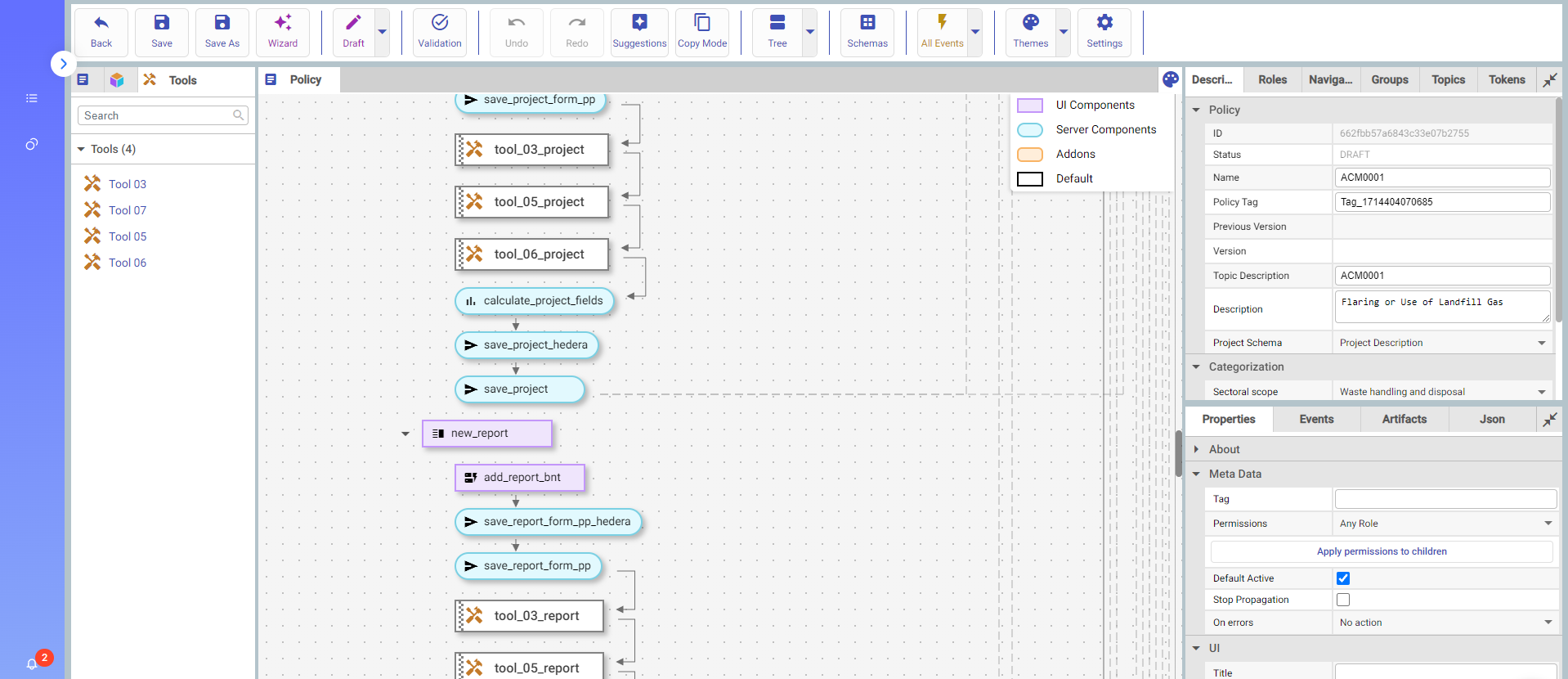Switch to the Events tab
The image size is (1568, 679).
point(1316,419)
